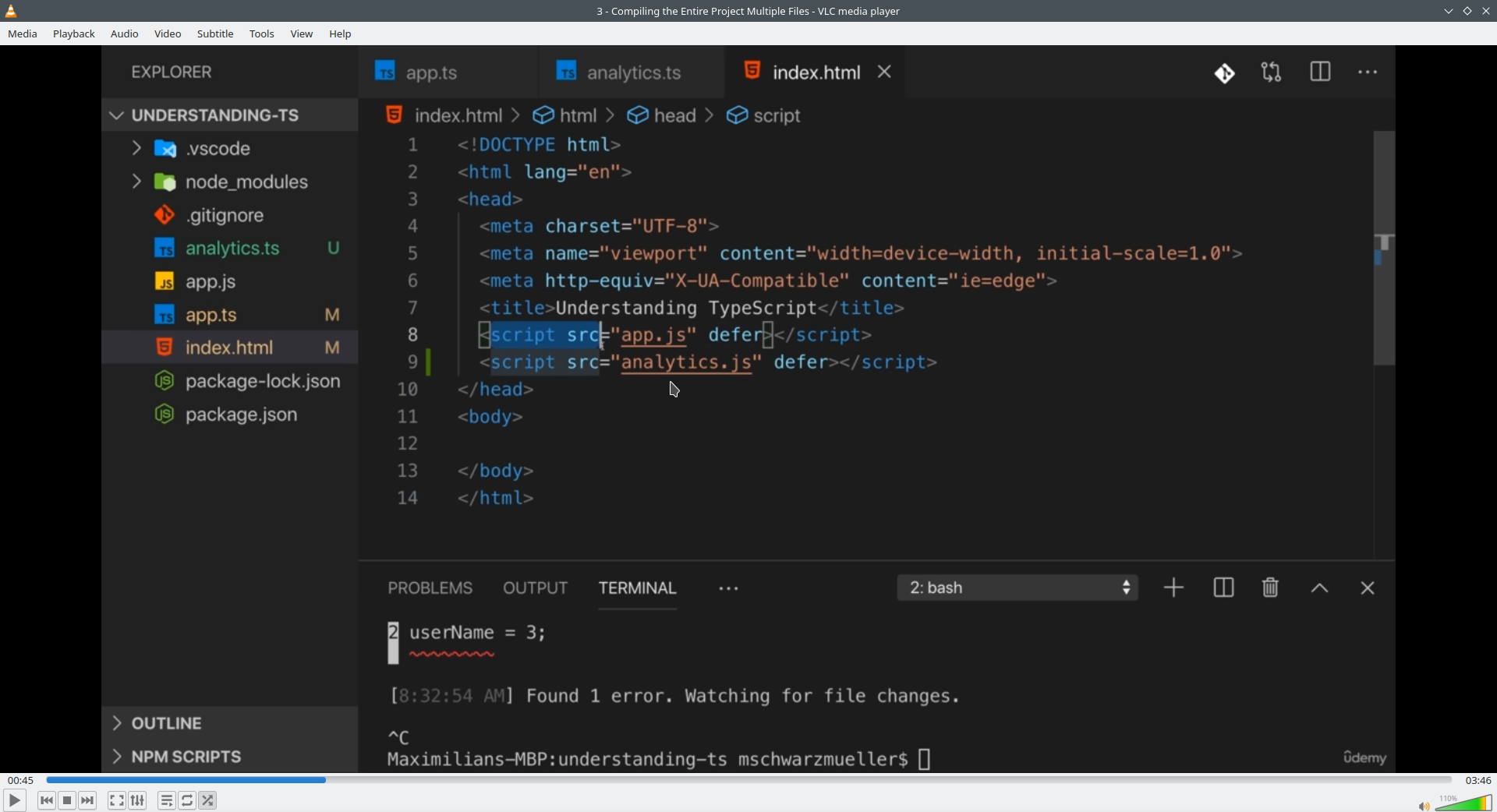
Task: Toggle random shuffle playback
Action: tap(208, 800)
